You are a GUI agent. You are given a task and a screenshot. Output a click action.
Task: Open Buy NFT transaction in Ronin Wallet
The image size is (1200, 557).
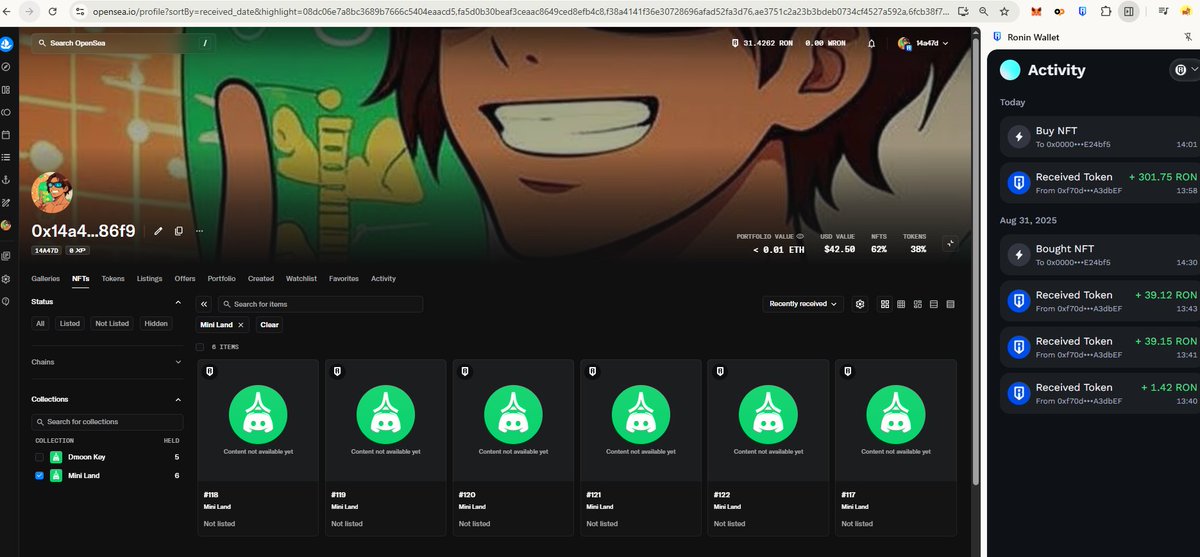(x=1100, y=137)
